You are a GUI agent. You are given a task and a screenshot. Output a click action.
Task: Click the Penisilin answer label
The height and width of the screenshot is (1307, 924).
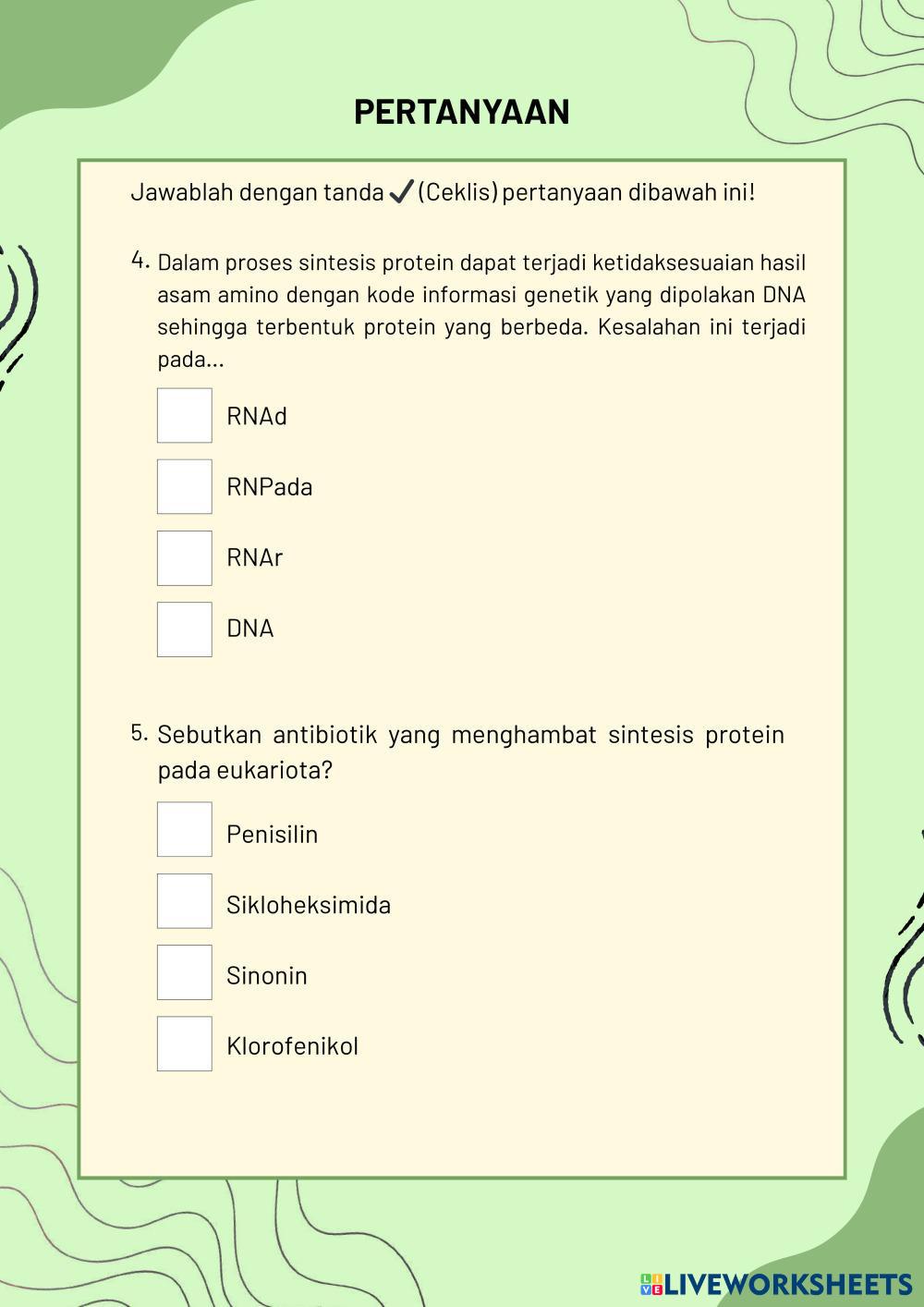pyautogui.click(x=272, y=834)
